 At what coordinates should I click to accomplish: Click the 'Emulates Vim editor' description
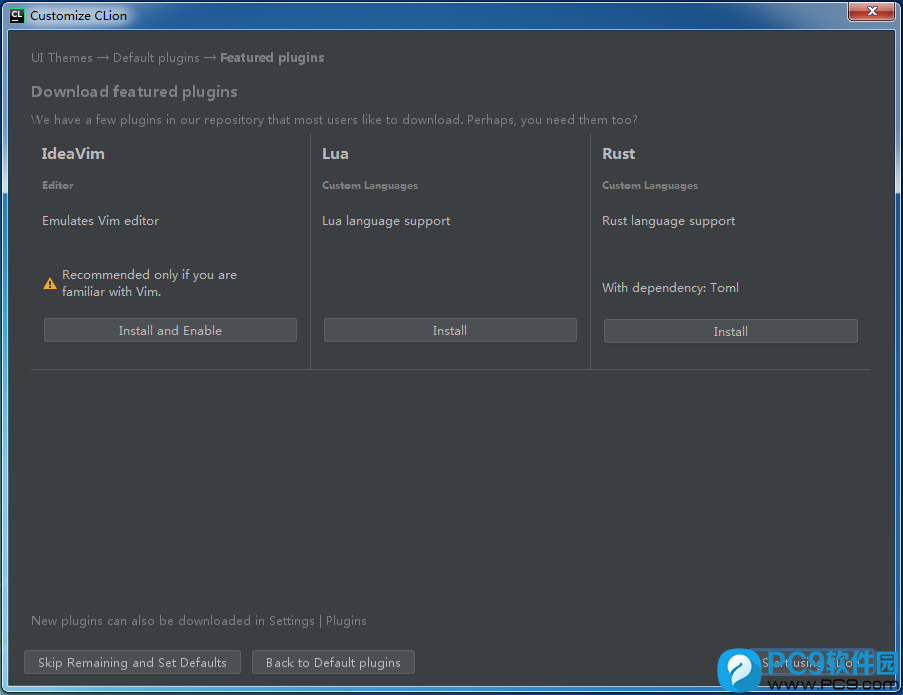click(100, 221)
